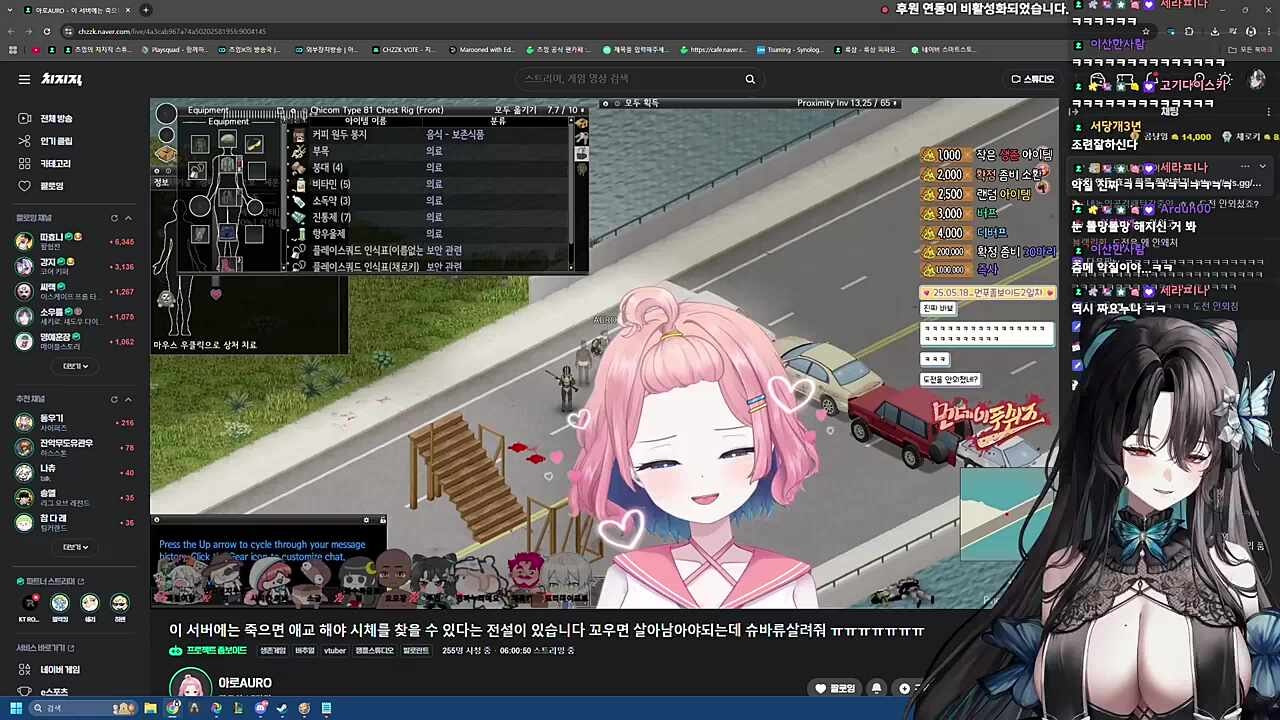This screenshot has height=720, width=1280.
Task: Open CHZZK VOTE bookmark
Action: tap(404, 49)
